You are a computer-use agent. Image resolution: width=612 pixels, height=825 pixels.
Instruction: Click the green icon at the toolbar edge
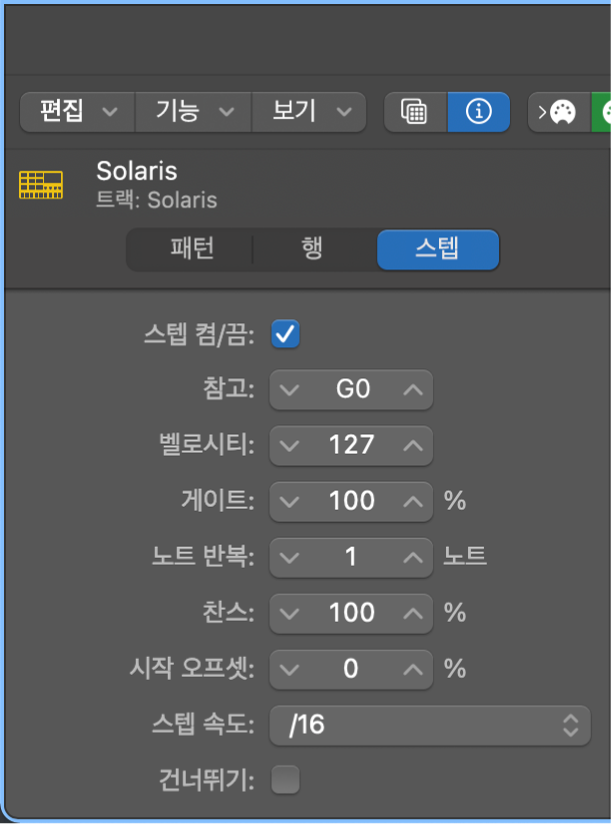pyautogui.click(x=604, y=112)
